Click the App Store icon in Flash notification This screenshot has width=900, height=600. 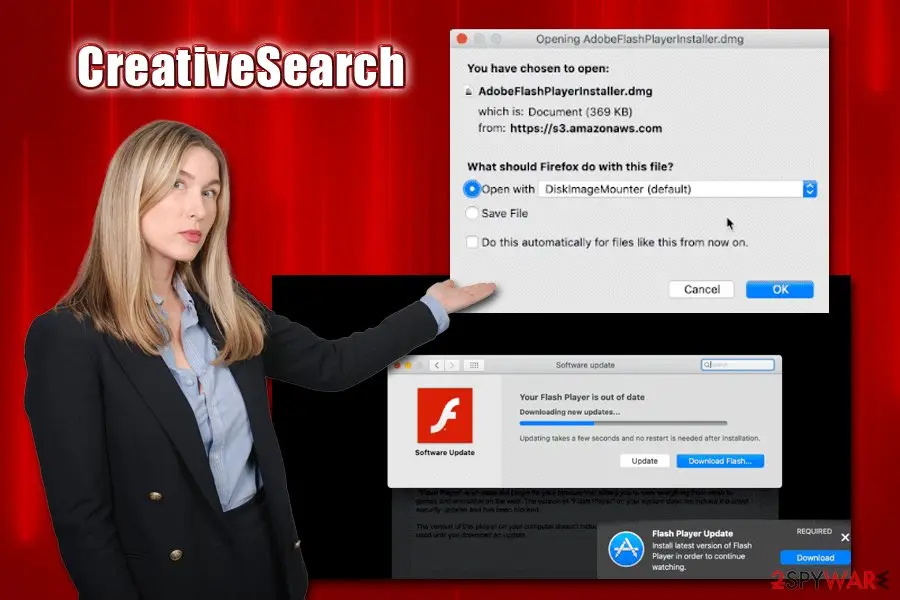(x=626, y=549)
